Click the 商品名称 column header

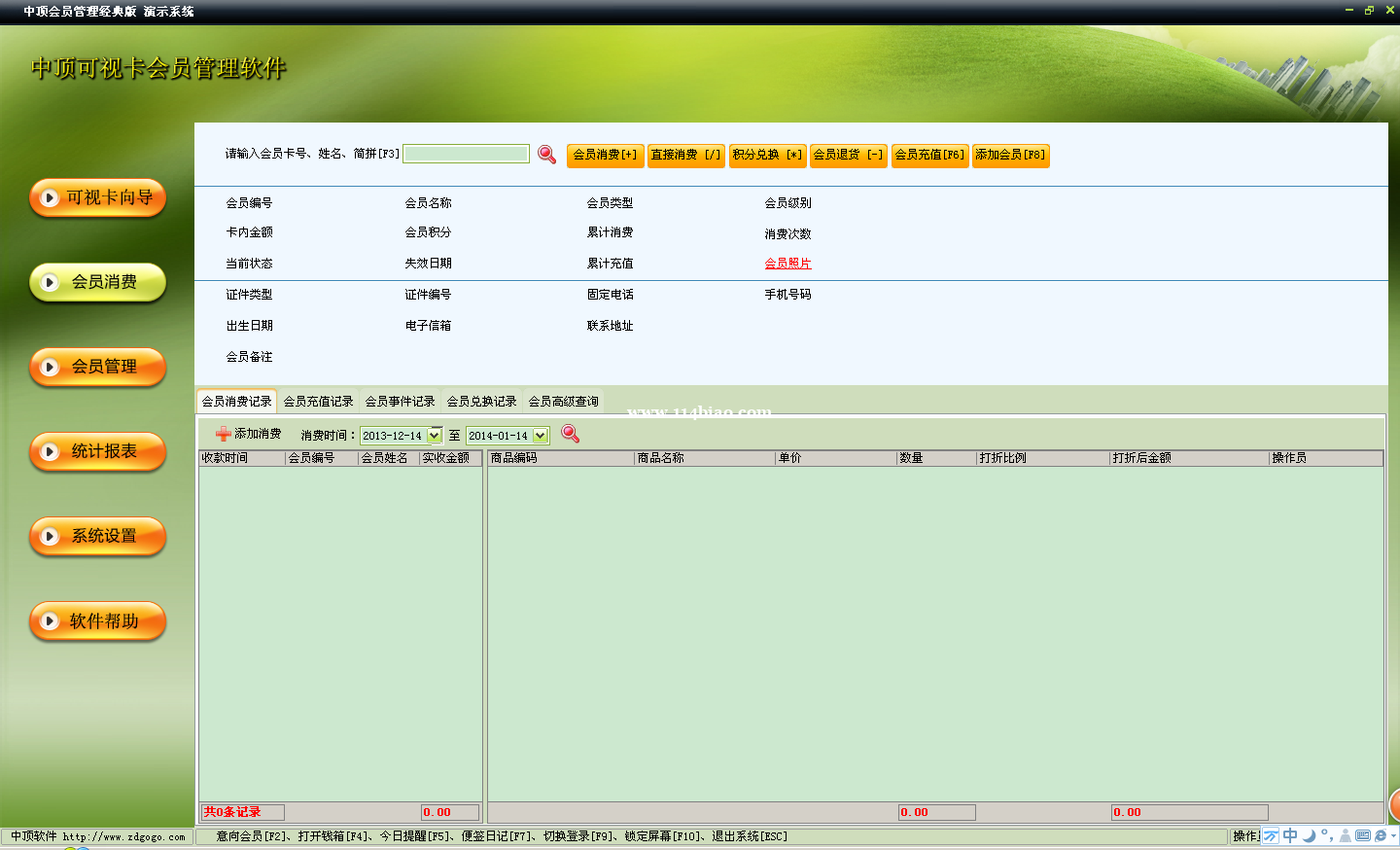(705, 458)
